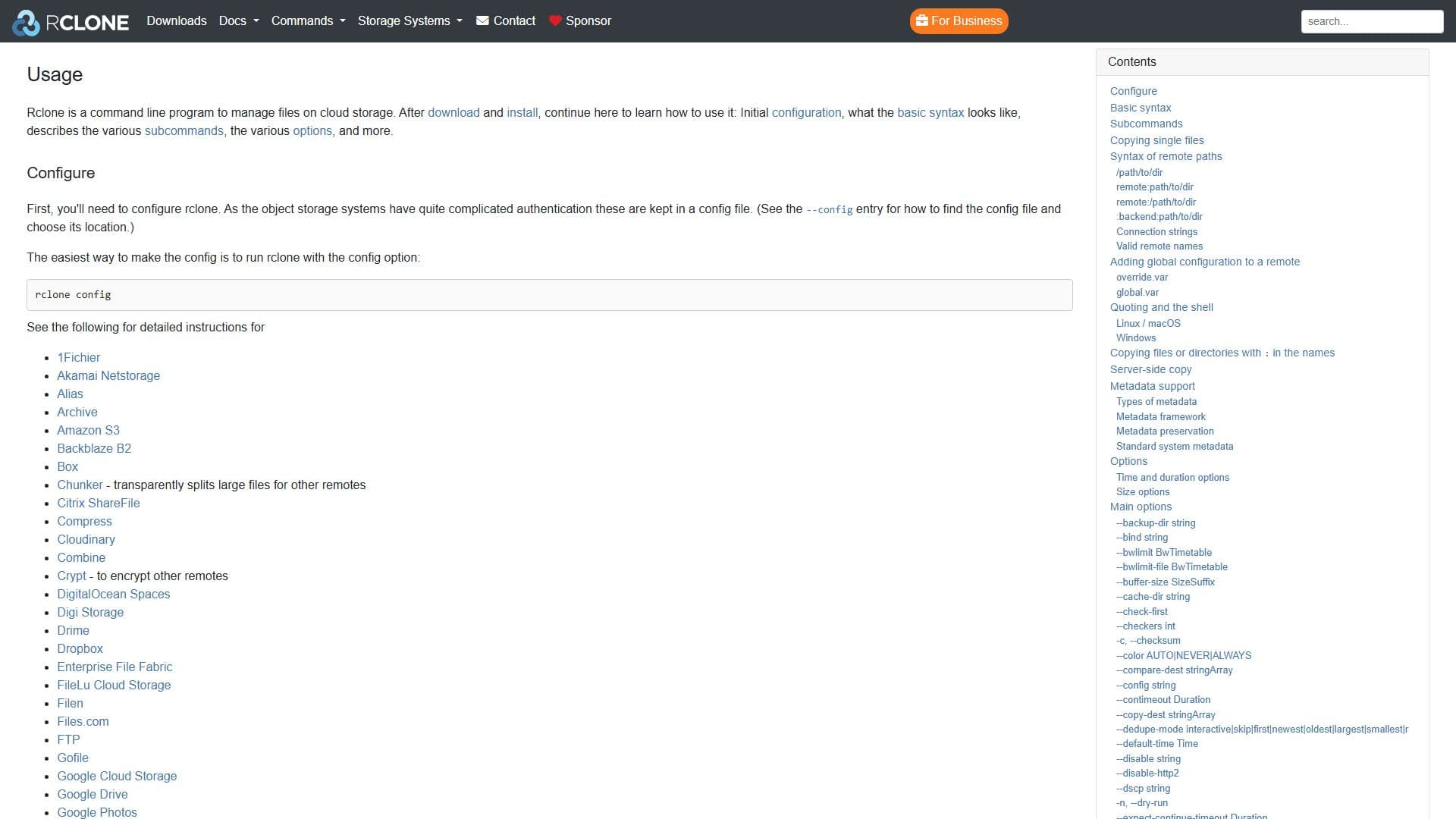Click the Sponsor heart icon
Screen dimensions: 1456x819
click(555, 20)
